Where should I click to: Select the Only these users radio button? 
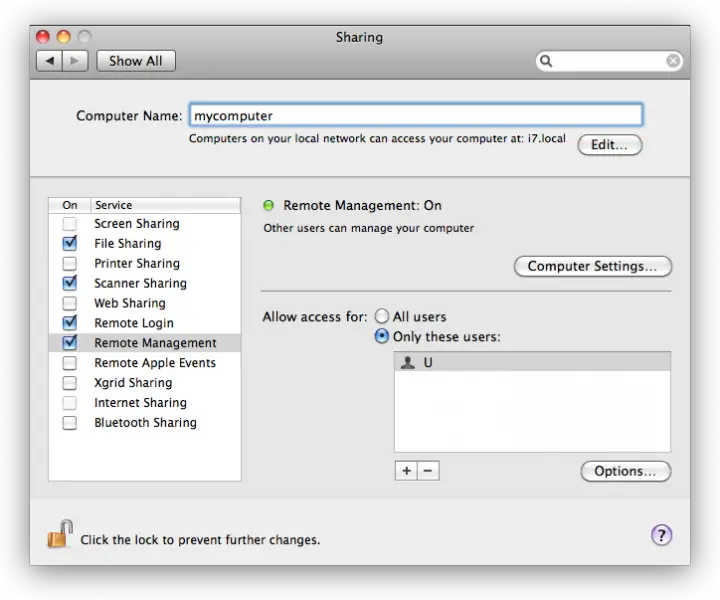[382, 336]
